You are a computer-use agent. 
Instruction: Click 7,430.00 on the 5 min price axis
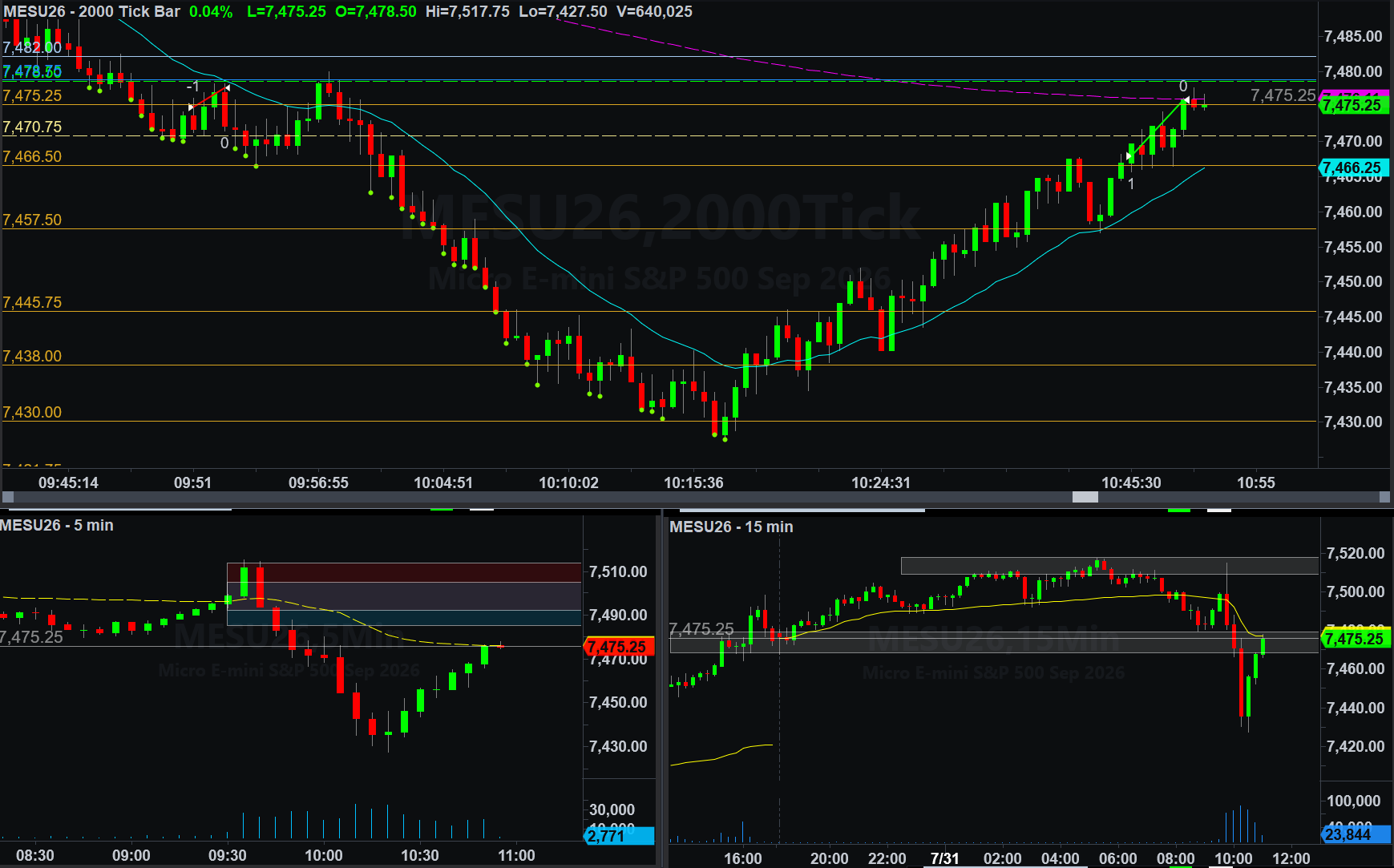(x=618, y=747)
